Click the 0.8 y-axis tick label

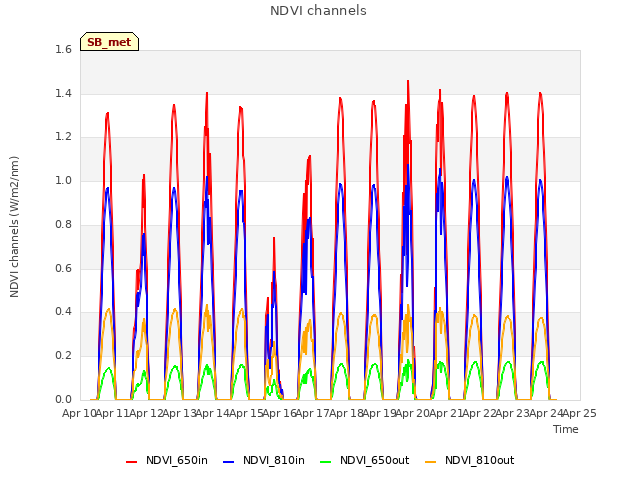[63, 224]
